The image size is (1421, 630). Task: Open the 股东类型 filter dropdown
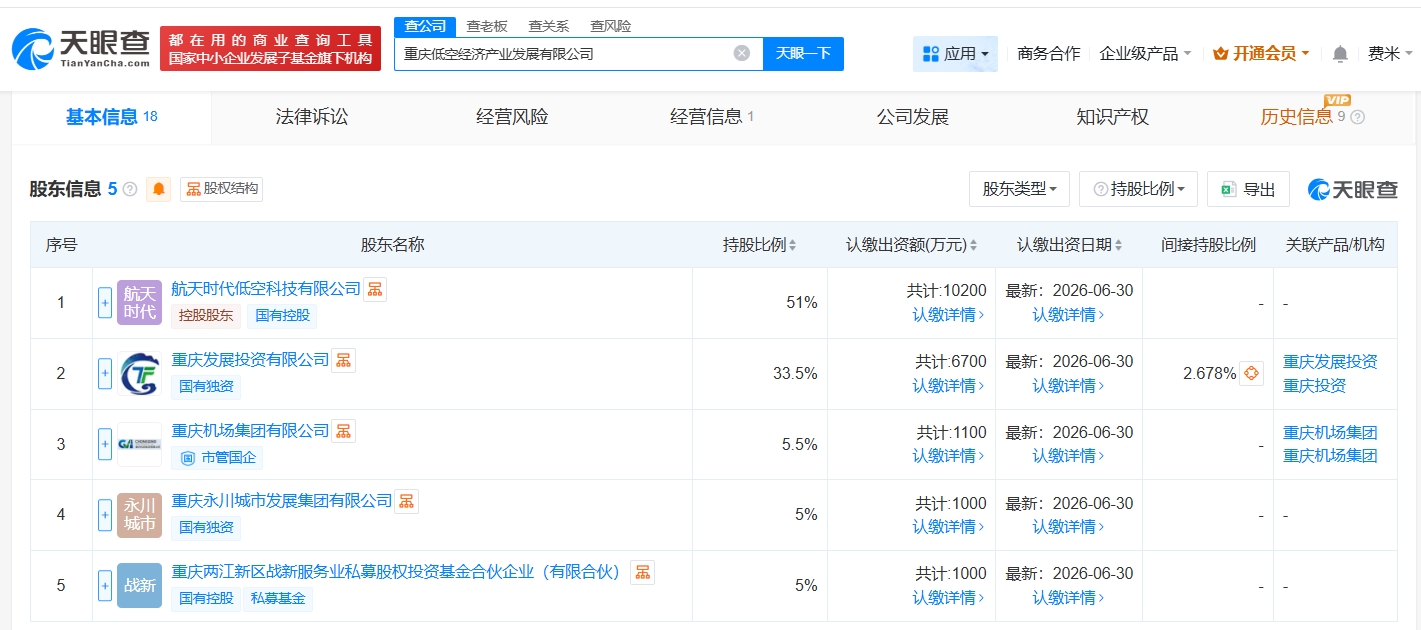click(1019, 189)
